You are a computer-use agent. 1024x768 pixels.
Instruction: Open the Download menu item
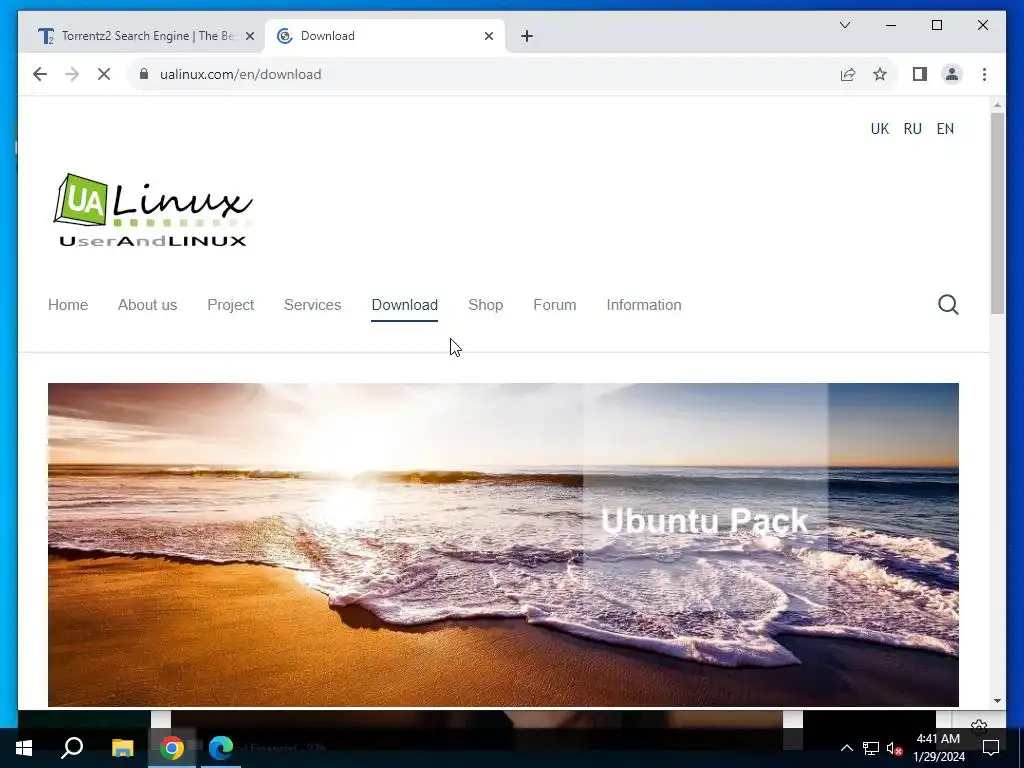(x=404, y=305)
